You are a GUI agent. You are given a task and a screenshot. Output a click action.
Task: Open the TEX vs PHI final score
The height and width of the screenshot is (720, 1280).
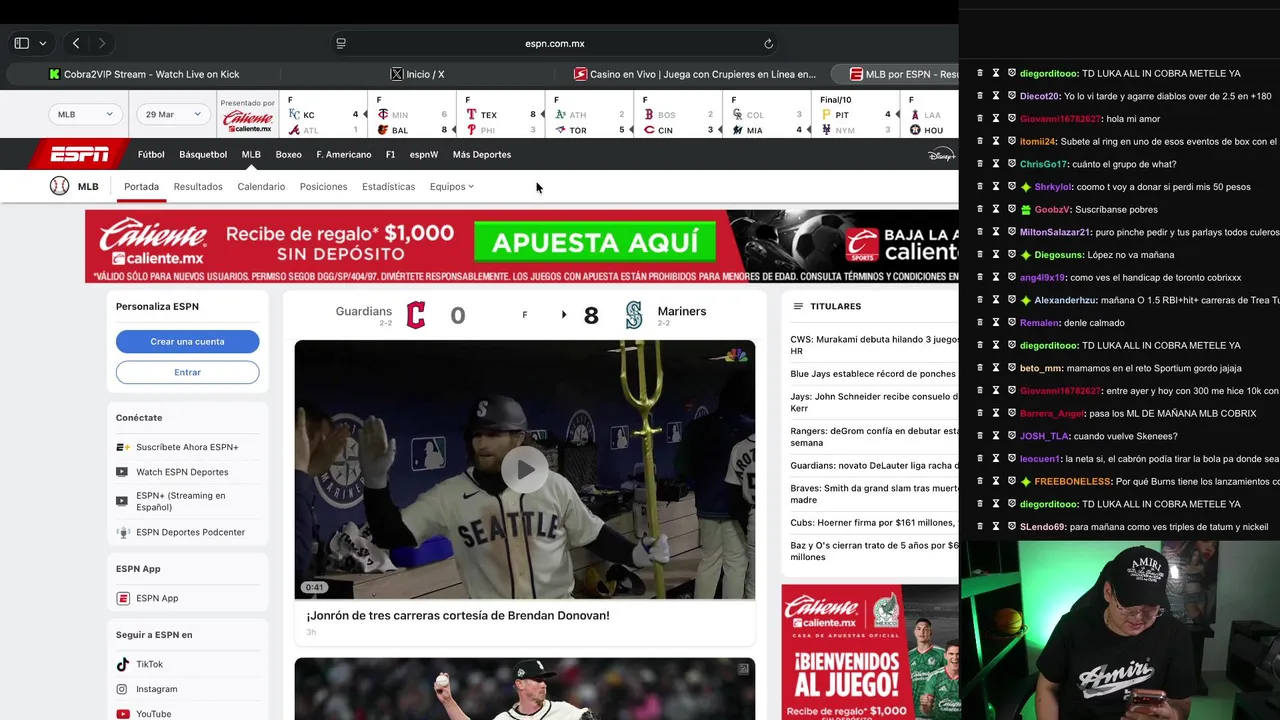tap(500, 115)
